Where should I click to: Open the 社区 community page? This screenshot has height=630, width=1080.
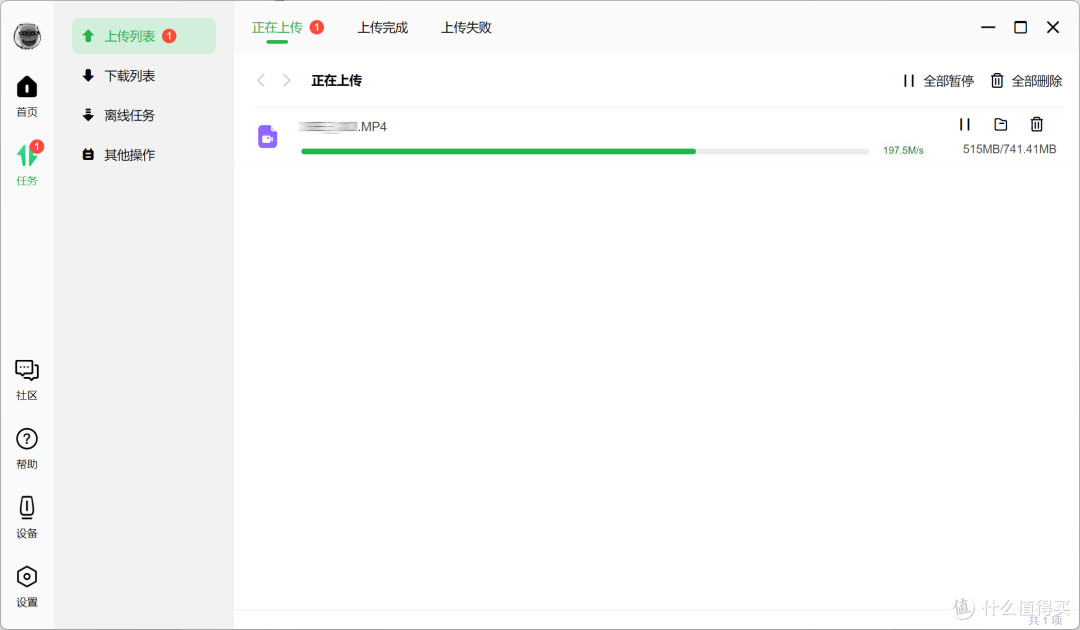tap(27, 380)
